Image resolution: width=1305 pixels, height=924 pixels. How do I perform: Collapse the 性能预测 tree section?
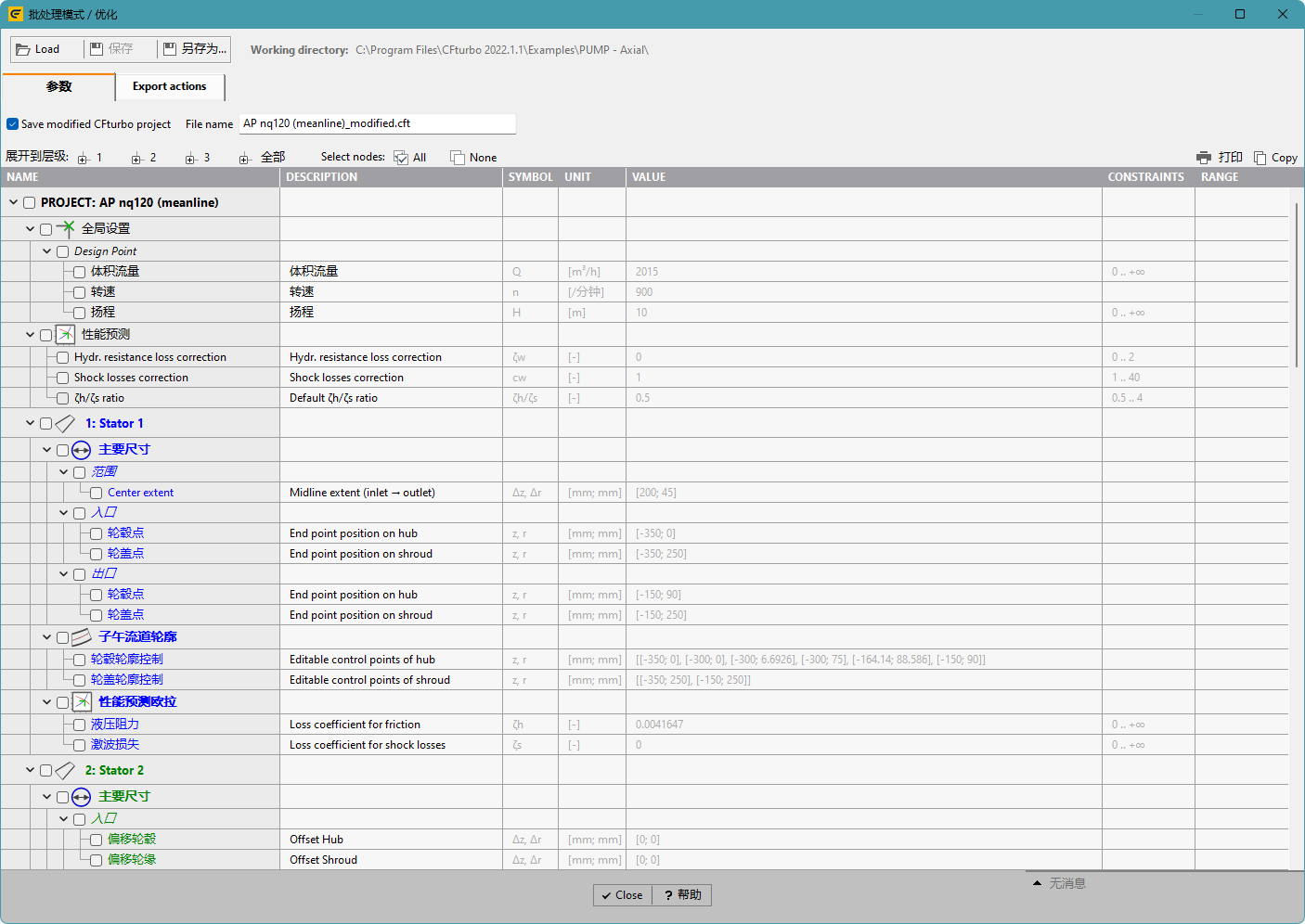31,335
